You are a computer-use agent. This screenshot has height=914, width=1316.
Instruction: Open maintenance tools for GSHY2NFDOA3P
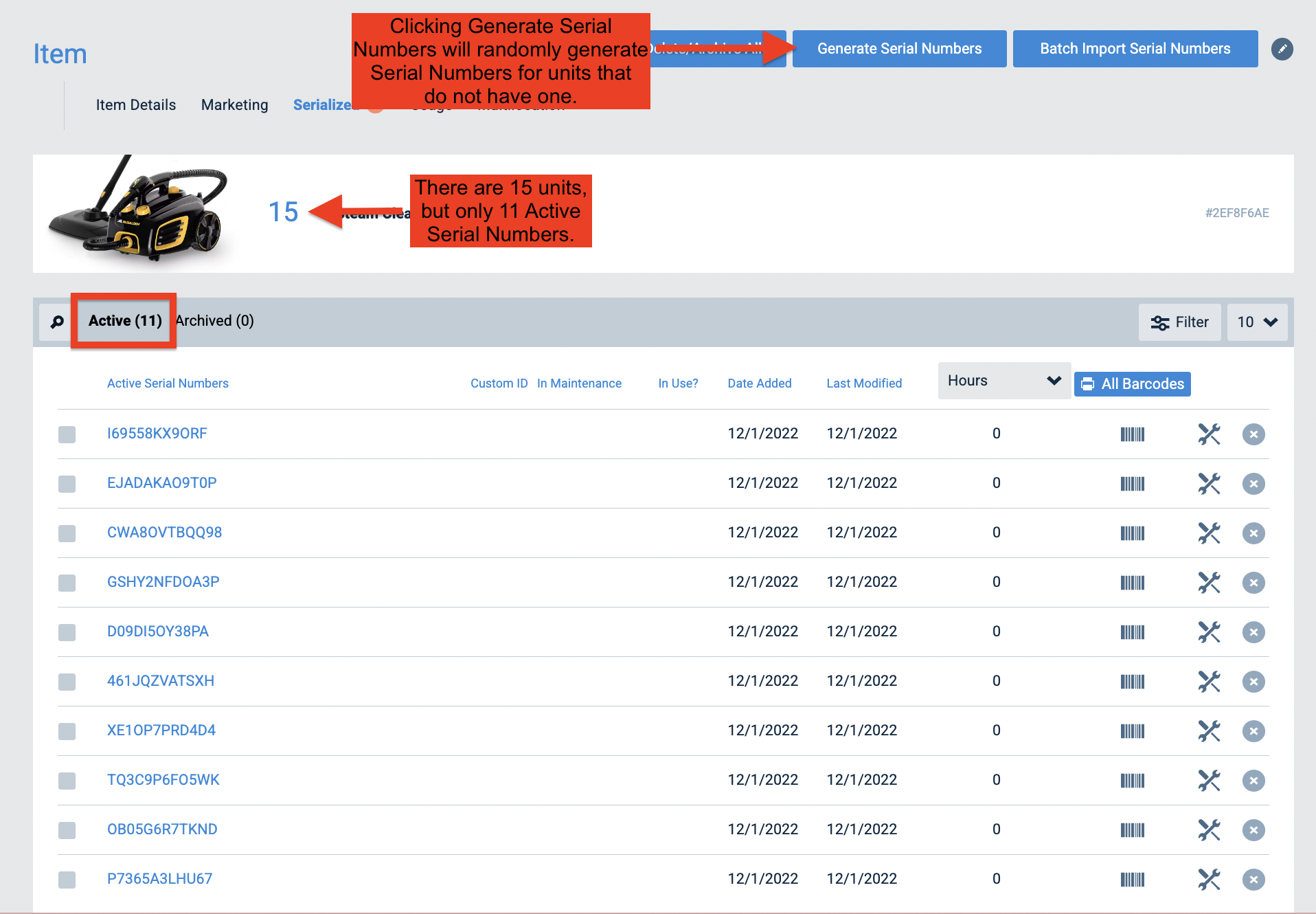pyautogui.click(x=1209, y=582)
